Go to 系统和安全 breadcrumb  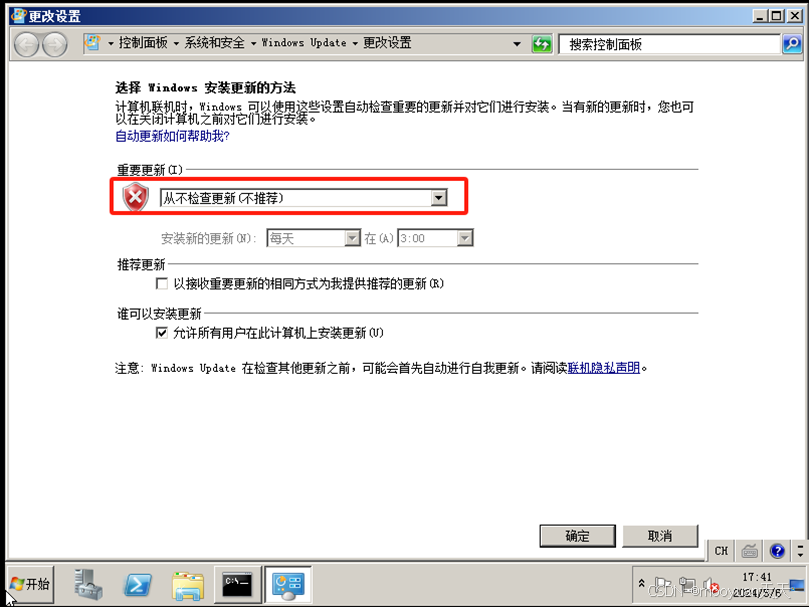coord(215,43)
